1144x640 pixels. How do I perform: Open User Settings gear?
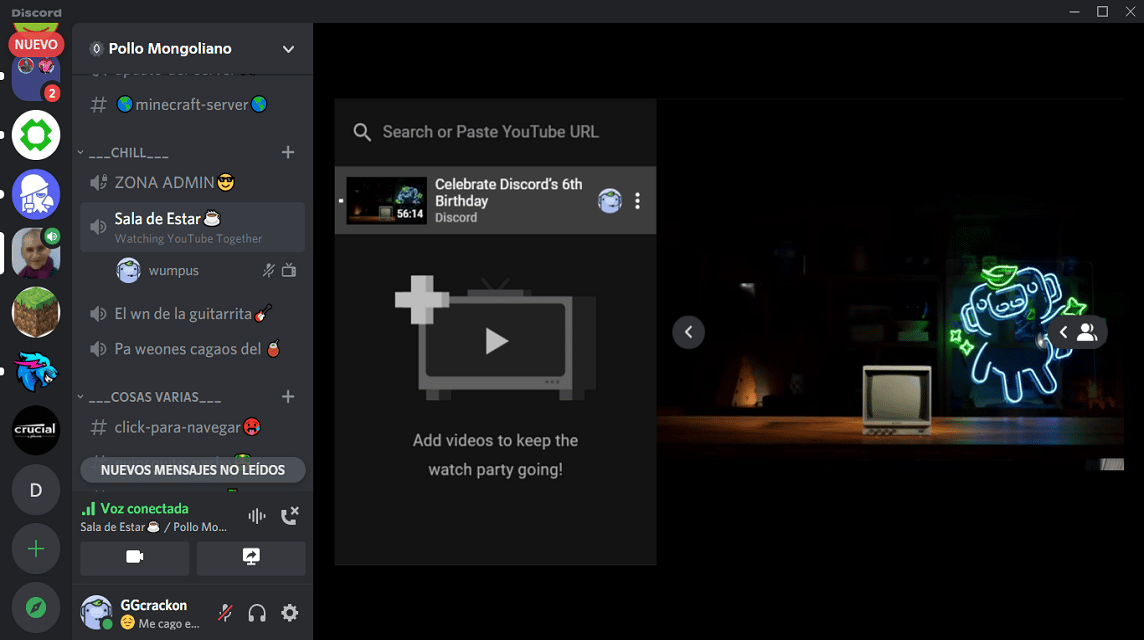click(x=290, y=613)
